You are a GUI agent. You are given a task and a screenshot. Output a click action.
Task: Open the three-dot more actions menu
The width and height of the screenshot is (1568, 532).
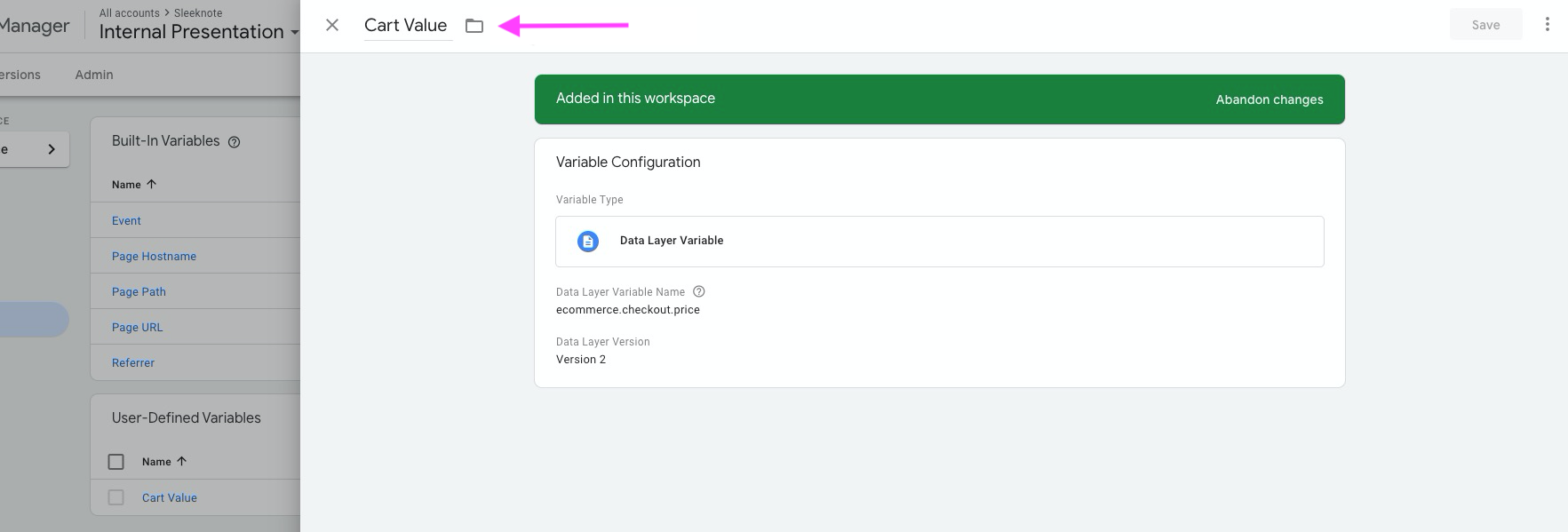(x=1547, y=25)
